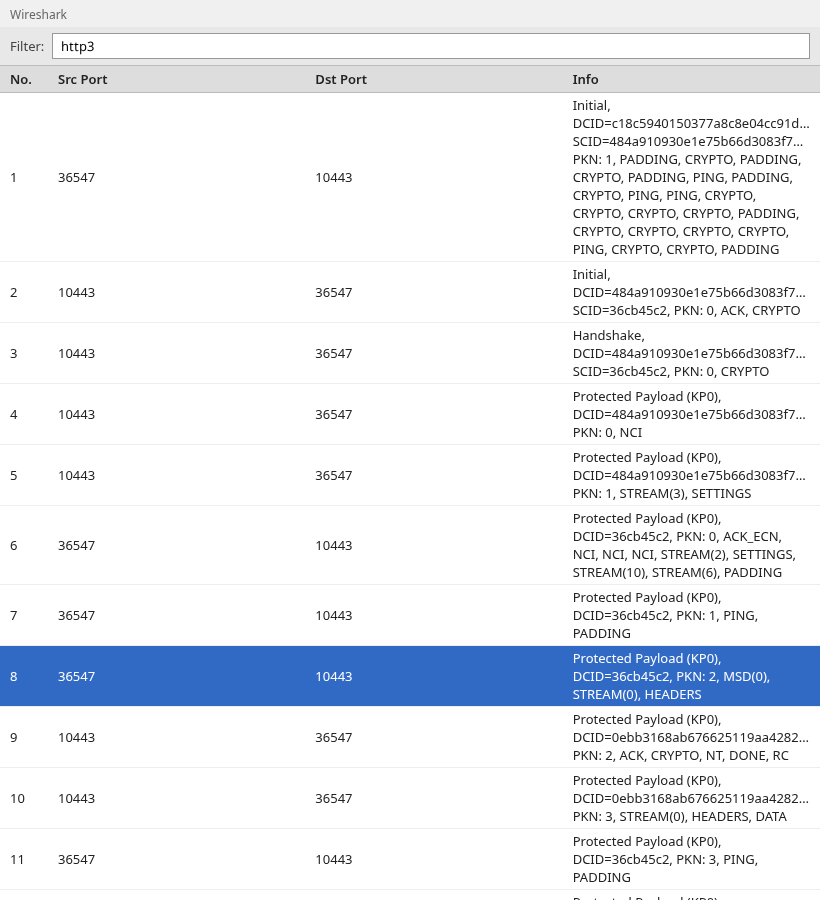Click the Src Port column header
The image size is (820, 900).
pos(82,79)
